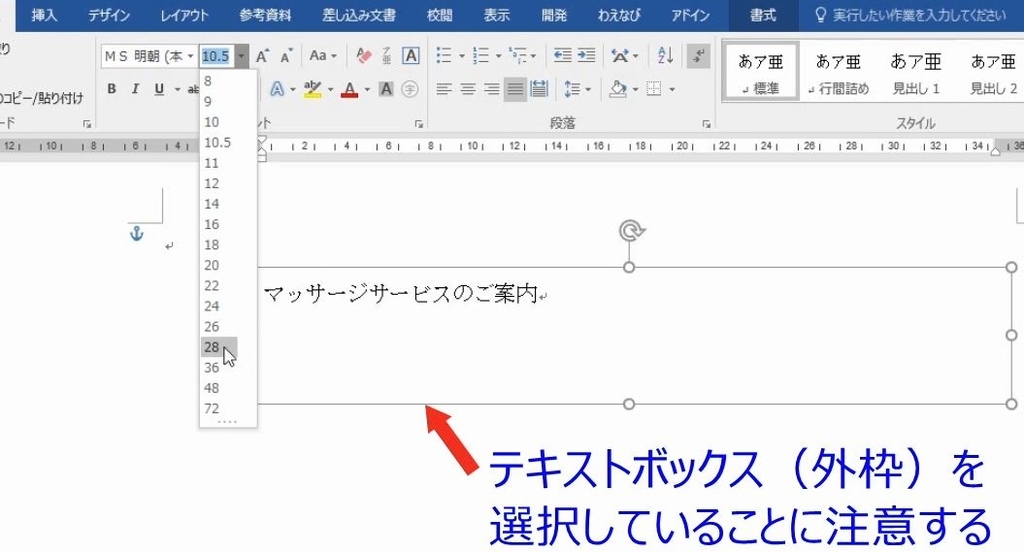Open the 差し込み文書 tab
The image size is (1024, 552).
click(359, 15)
